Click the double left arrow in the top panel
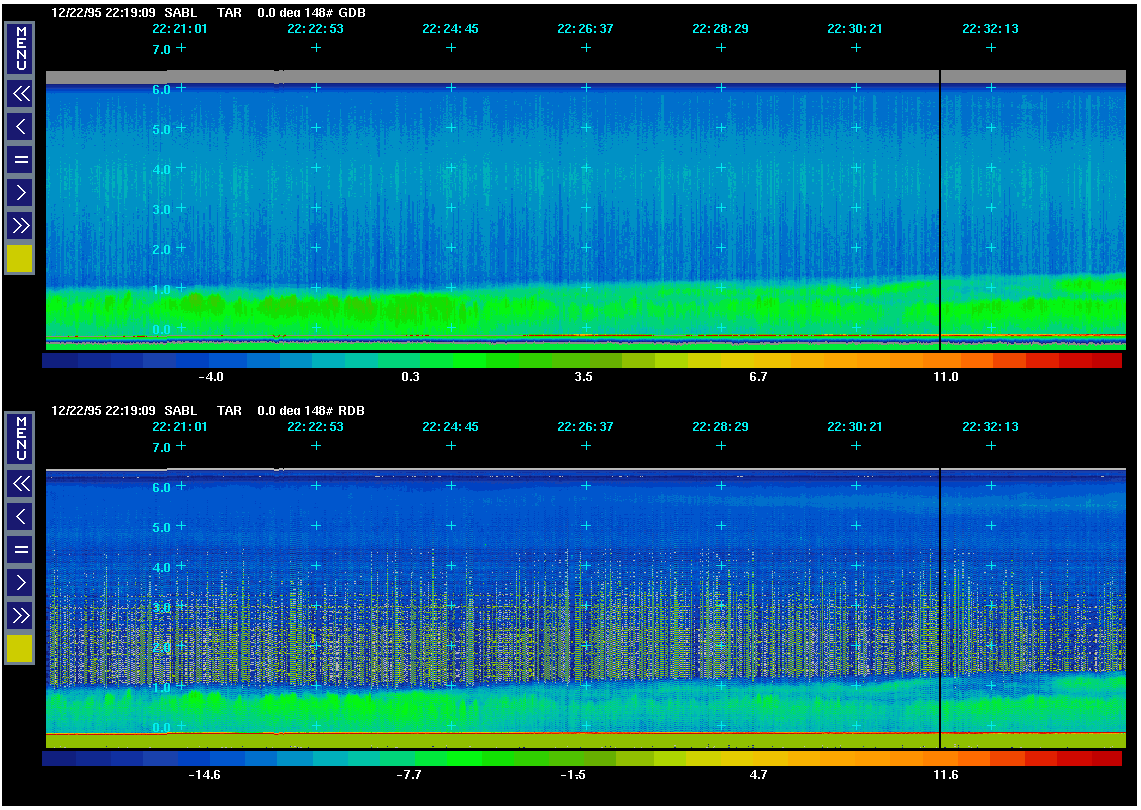Image resolution: width=1141 pixels, height=810 pixels. 20,94
